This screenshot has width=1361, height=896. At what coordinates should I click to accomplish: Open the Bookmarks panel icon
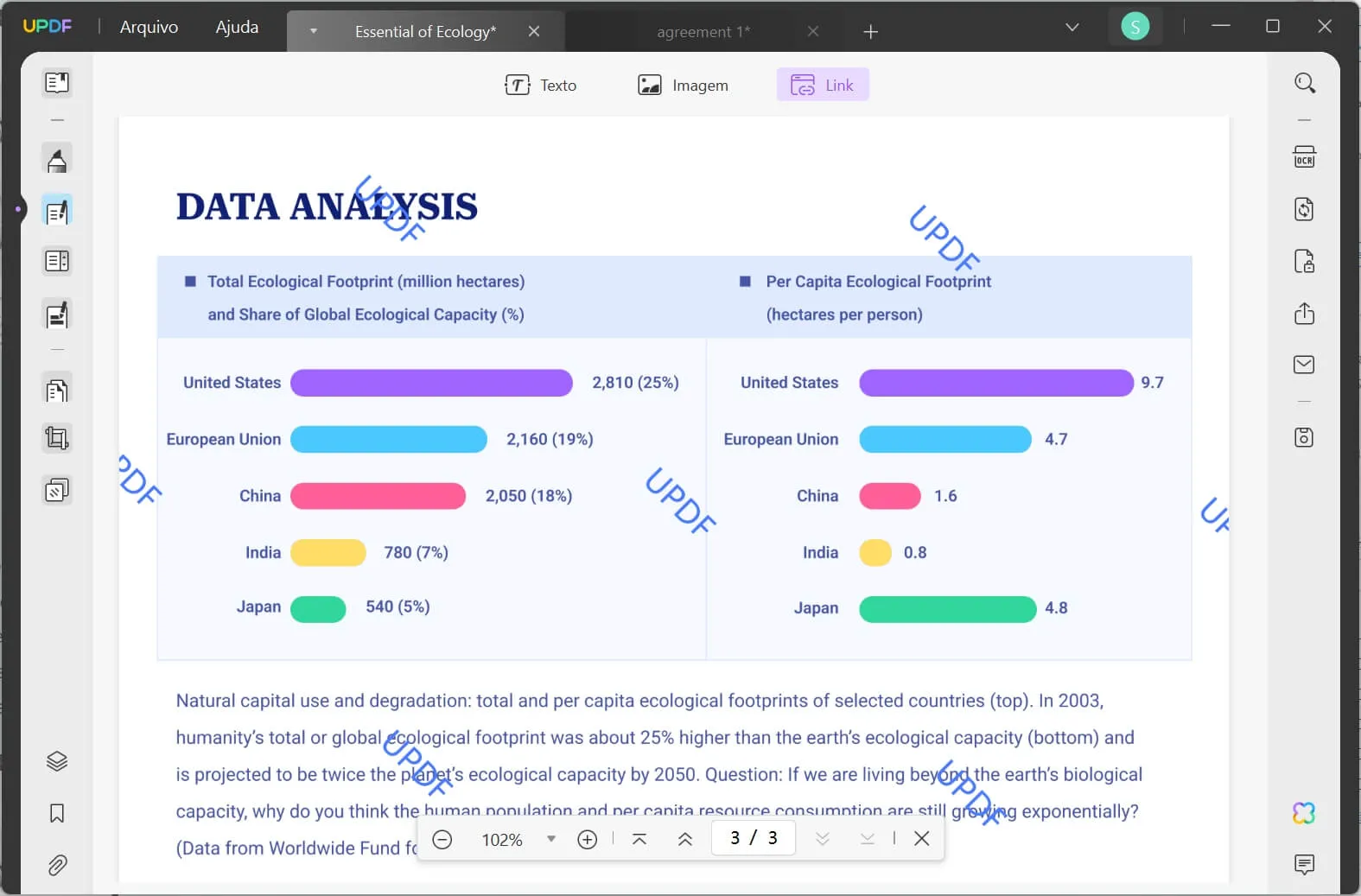pos(57,813)
